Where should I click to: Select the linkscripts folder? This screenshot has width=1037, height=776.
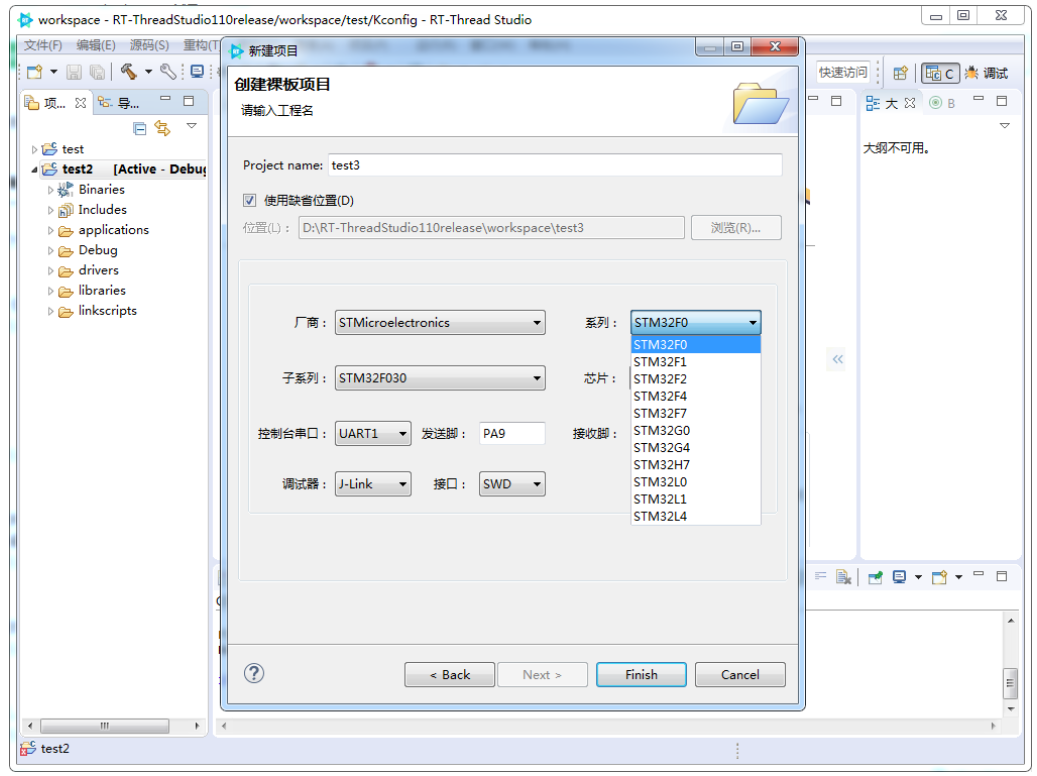pos(108,311)
